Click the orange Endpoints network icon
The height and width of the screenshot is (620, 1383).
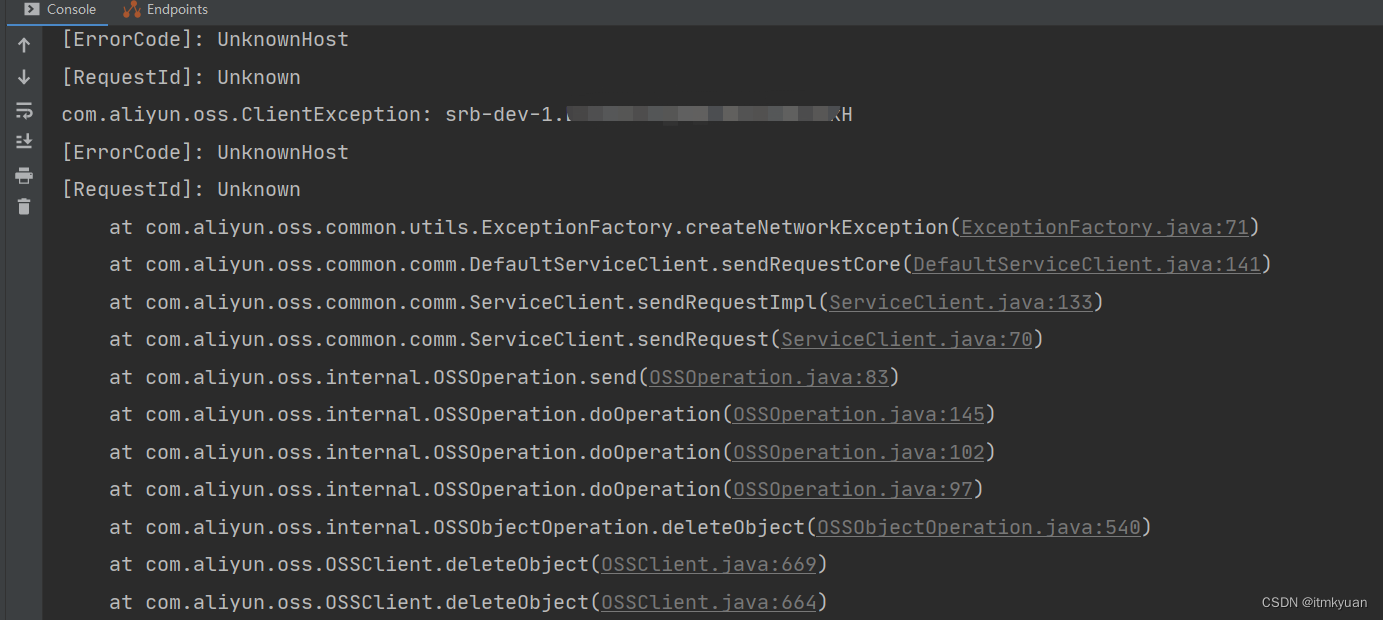pos(131,10)
